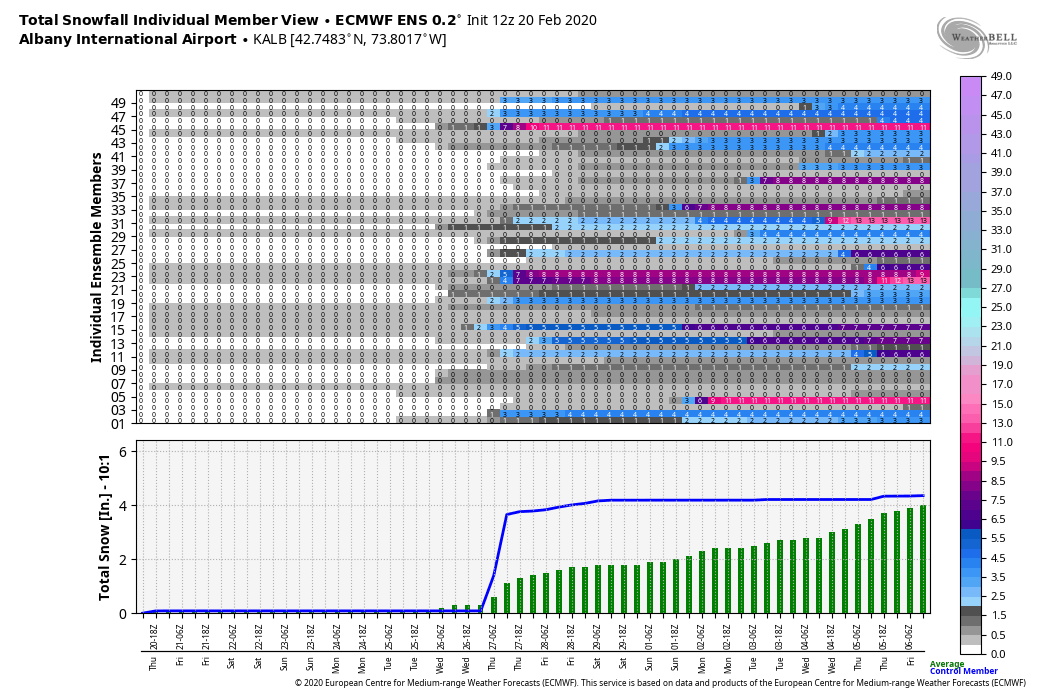Click the 2 tick on Total Snow axis
The image size is (1040, 696).
[122, 560]
